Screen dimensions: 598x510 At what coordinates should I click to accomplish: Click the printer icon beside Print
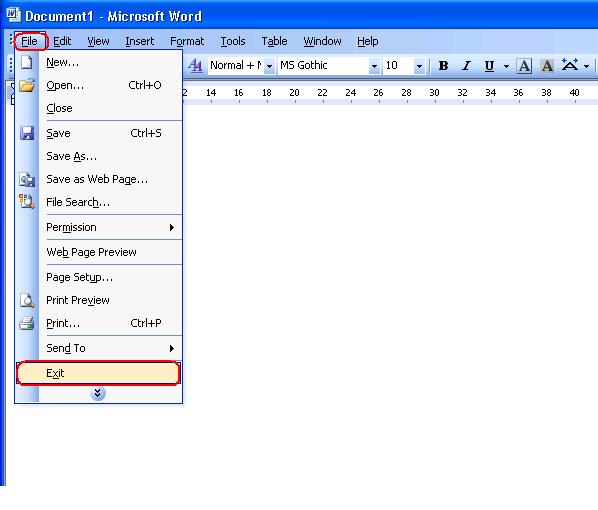pos(27,323)
